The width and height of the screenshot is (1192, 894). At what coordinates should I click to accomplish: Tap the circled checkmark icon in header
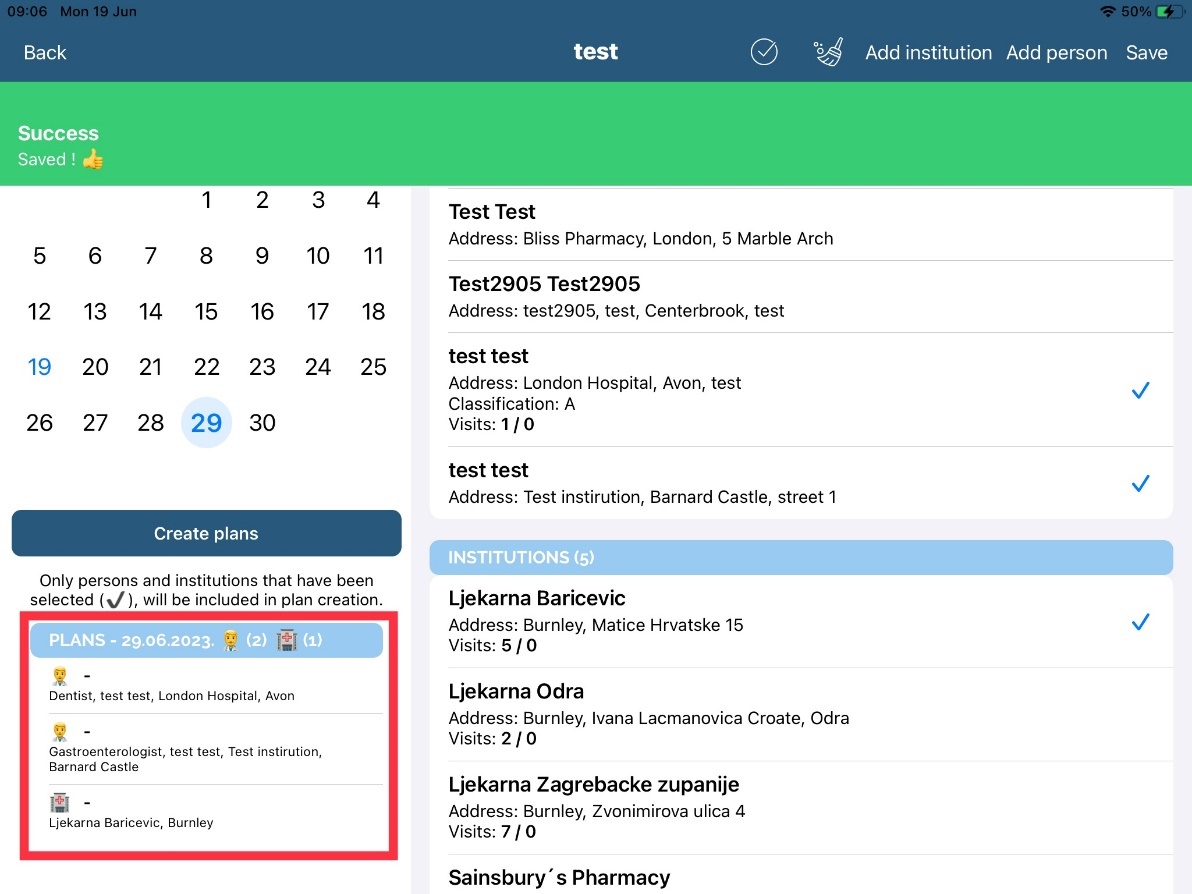tap(764, 52)
